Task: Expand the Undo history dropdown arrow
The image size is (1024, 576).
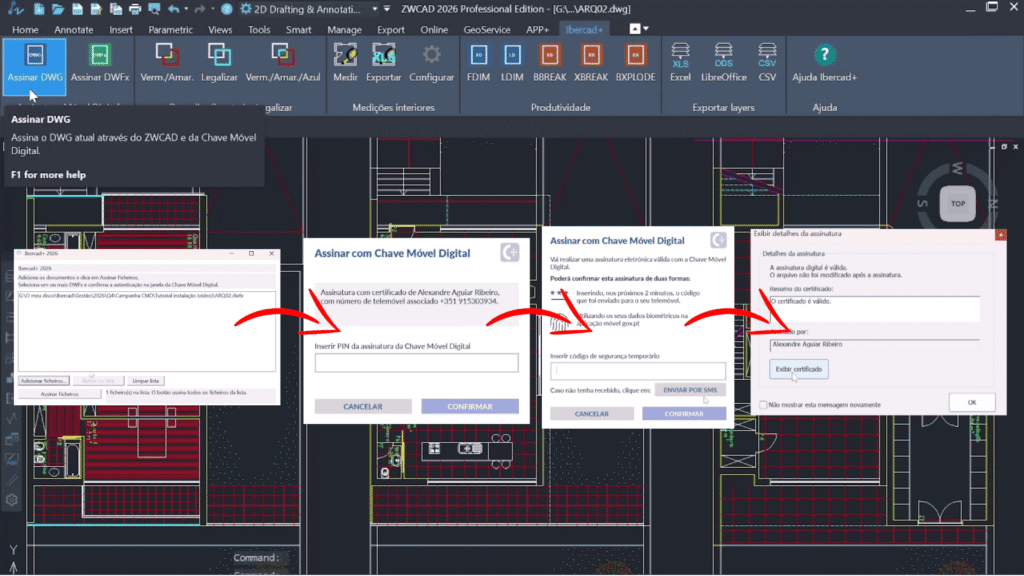Action: pyautogui.click(x=186, y=9)
